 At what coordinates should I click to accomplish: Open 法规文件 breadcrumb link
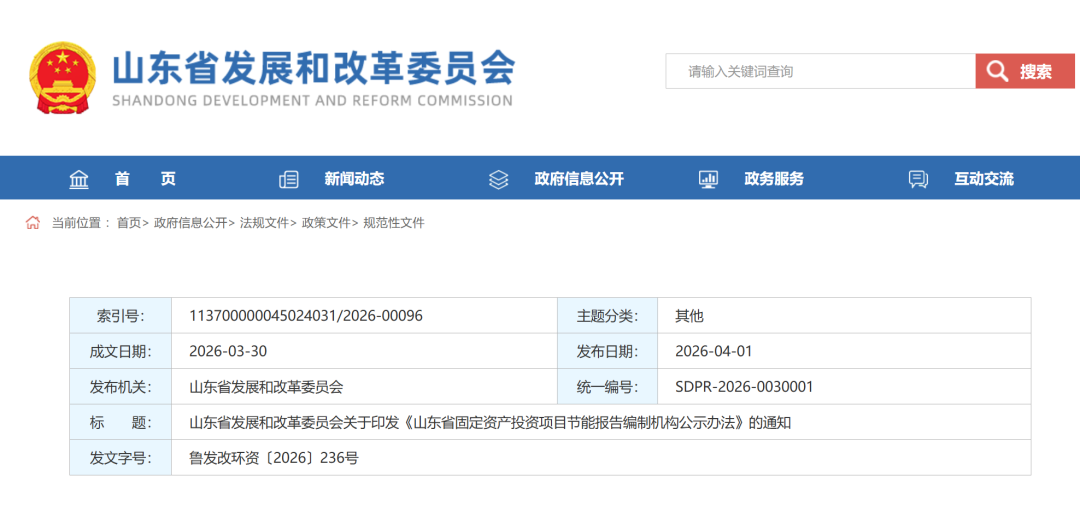264,223
